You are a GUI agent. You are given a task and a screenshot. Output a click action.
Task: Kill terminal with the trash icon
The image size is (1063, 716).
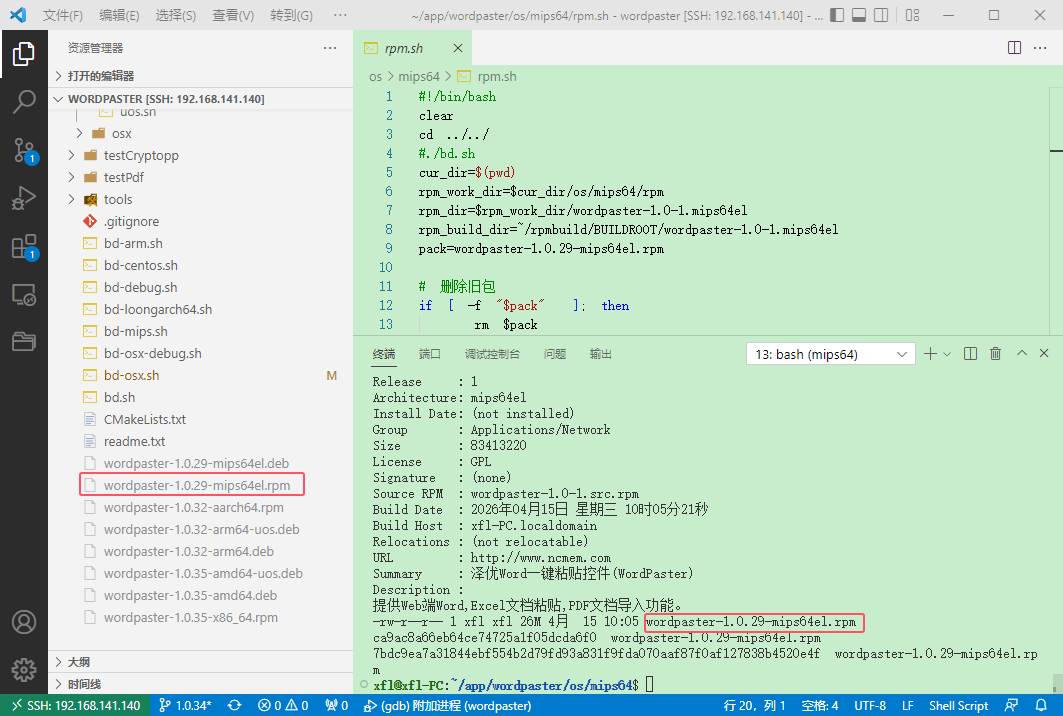pyautogui.click(x=995, y=354)
